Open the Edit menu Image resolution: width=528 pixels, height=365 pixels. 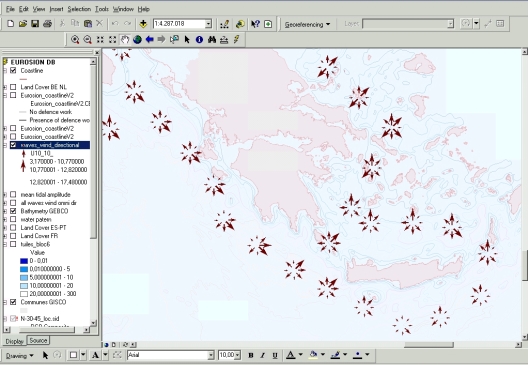click(24, 9)
